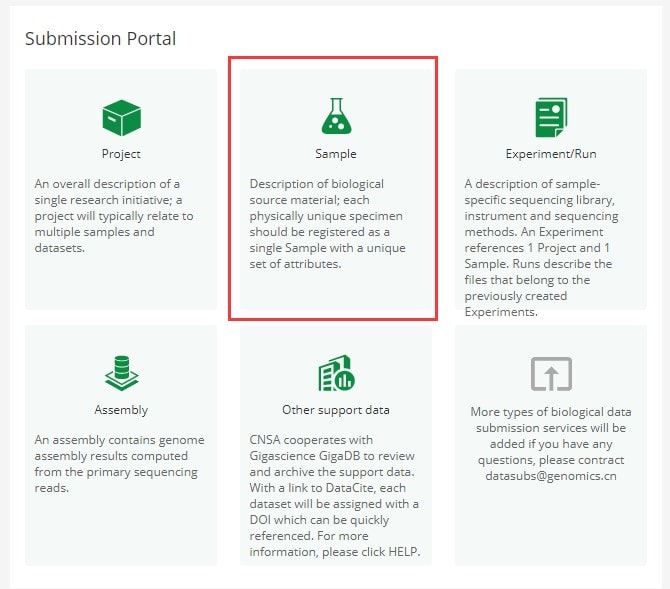Click the 'please click HELP' text
Screen dimensions: 670x589
(371, 552)
